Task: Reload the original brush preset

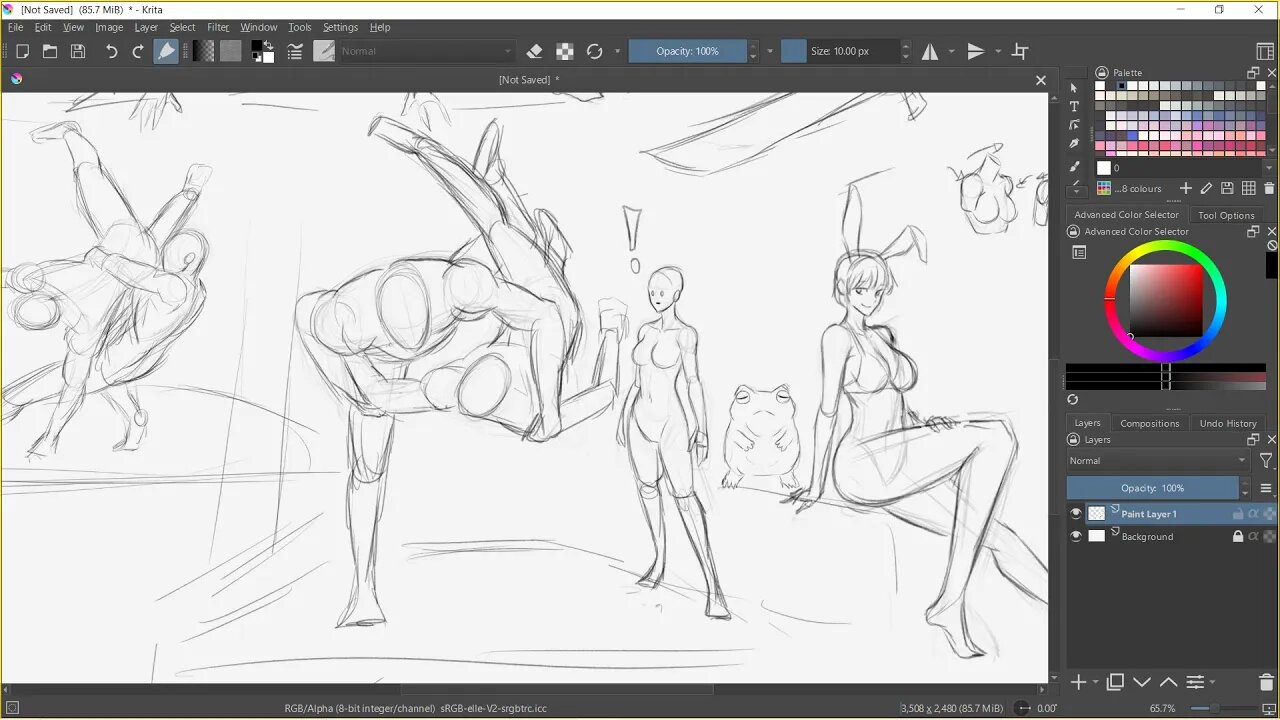Action: tap(595, 51)
